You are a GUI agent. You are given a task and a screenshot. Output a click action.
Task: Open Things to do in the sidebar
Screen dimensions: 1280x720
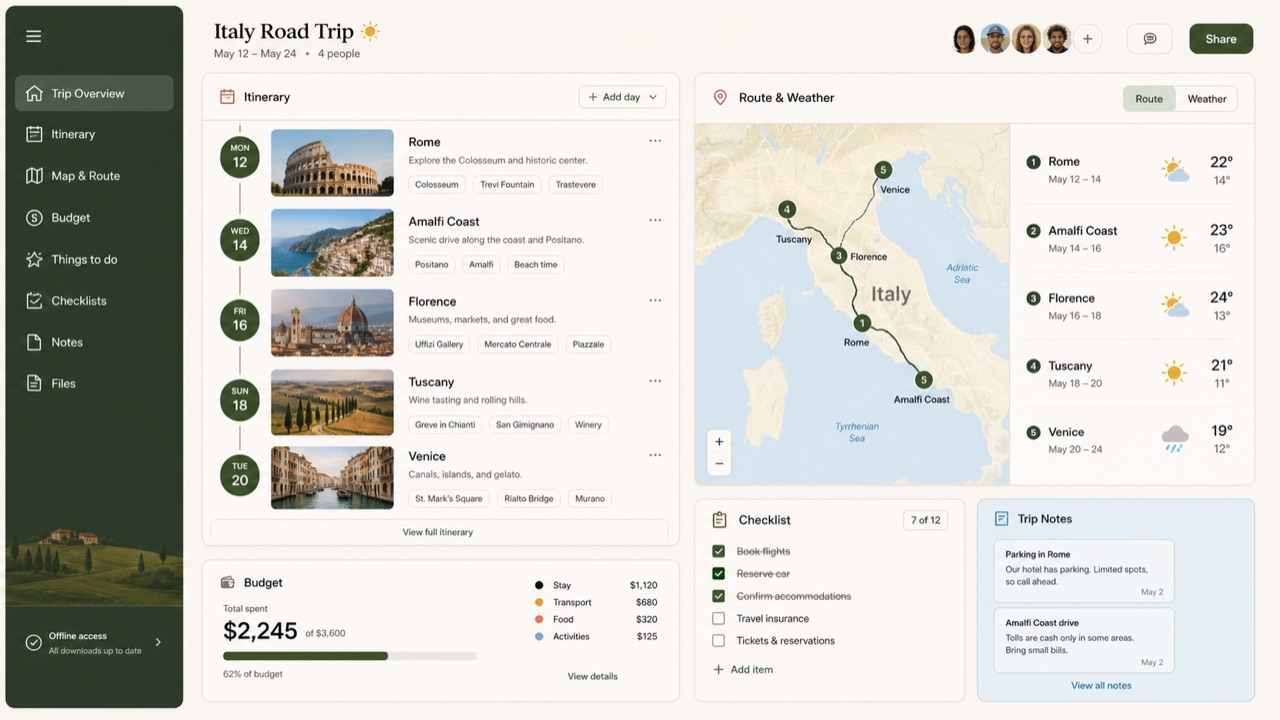[x=94, y=259]
